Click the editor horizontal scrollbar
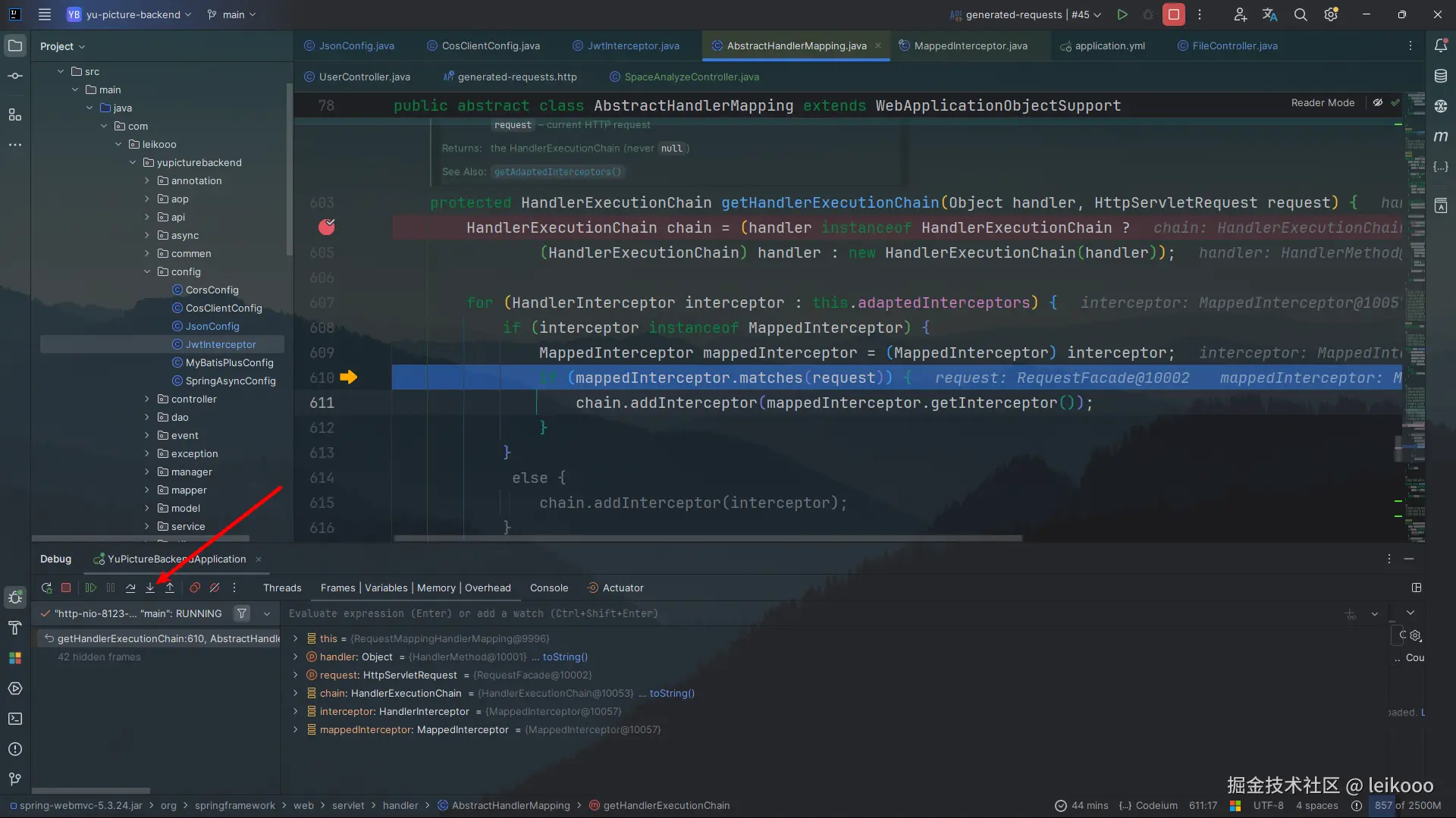 click(708, 538)
